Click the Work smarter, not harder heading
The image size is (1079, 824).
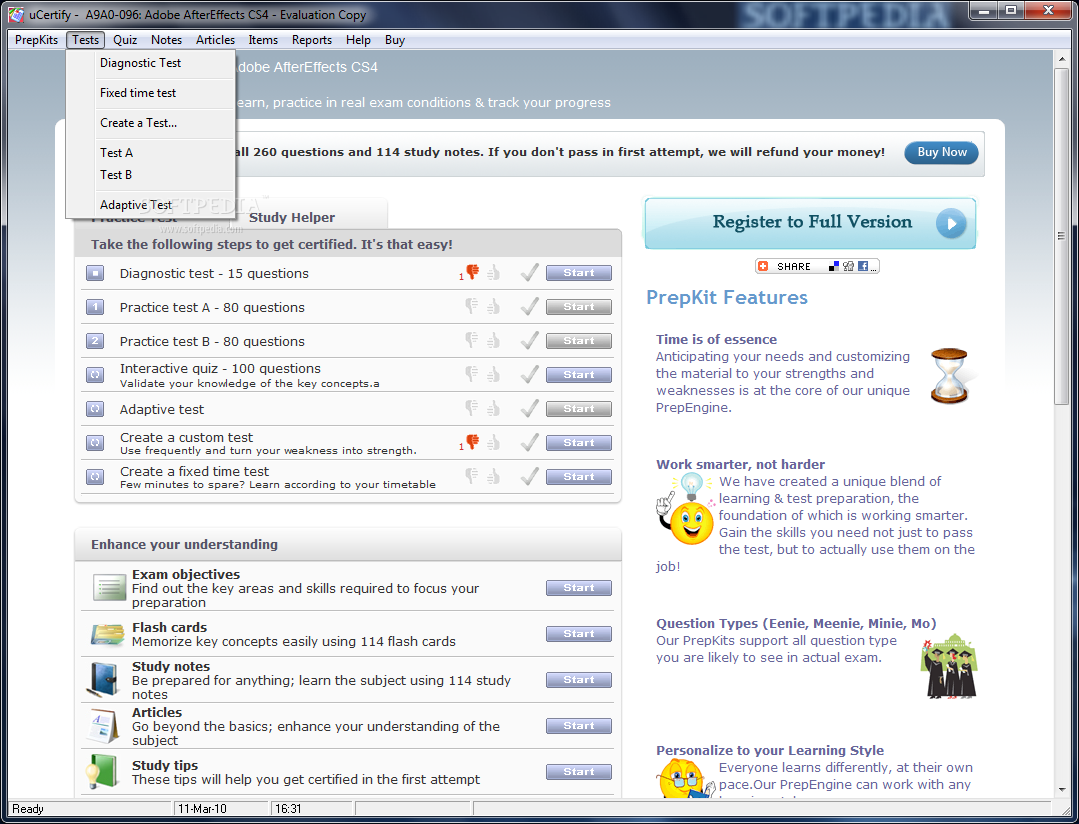click(x=740, y=465)
